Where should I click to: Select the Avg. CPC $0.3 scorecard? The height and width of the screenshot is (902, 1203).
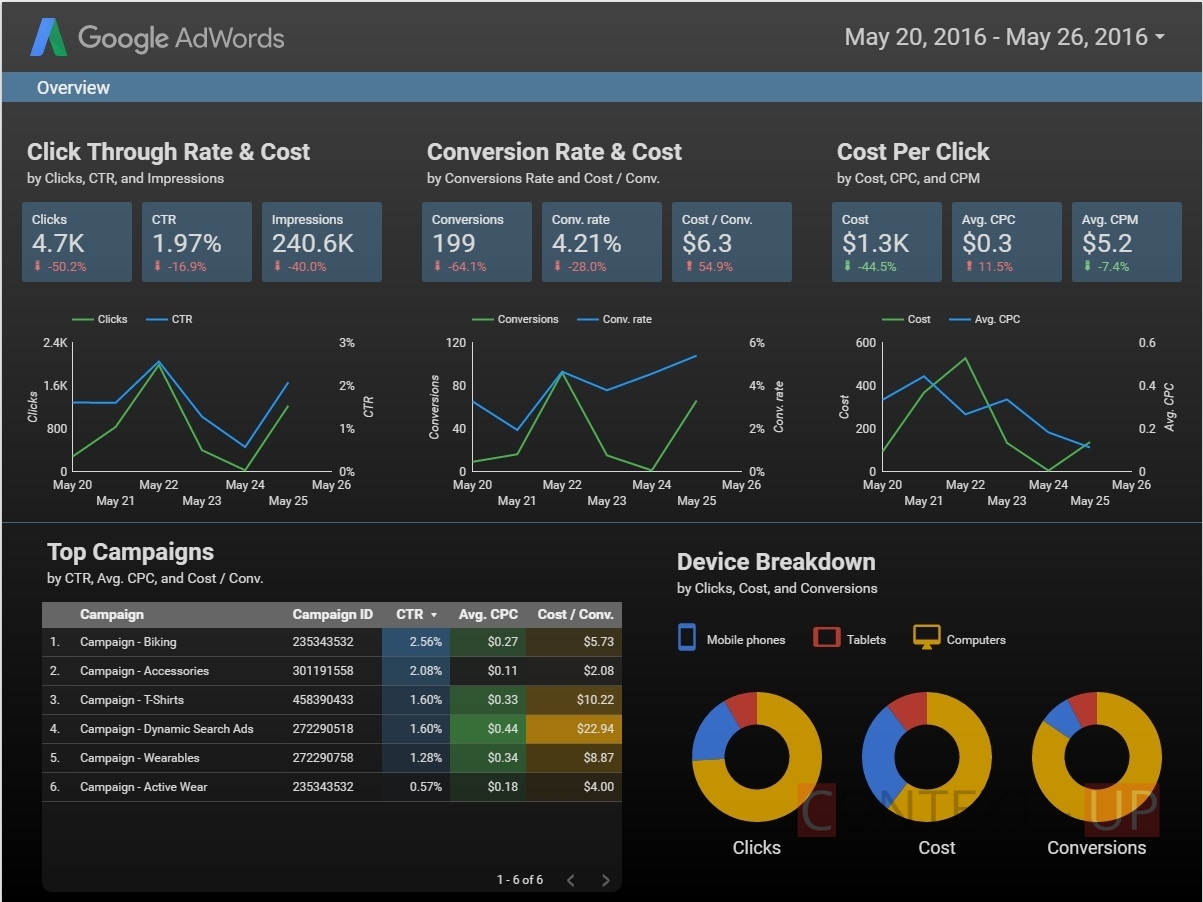[1007, 242]
